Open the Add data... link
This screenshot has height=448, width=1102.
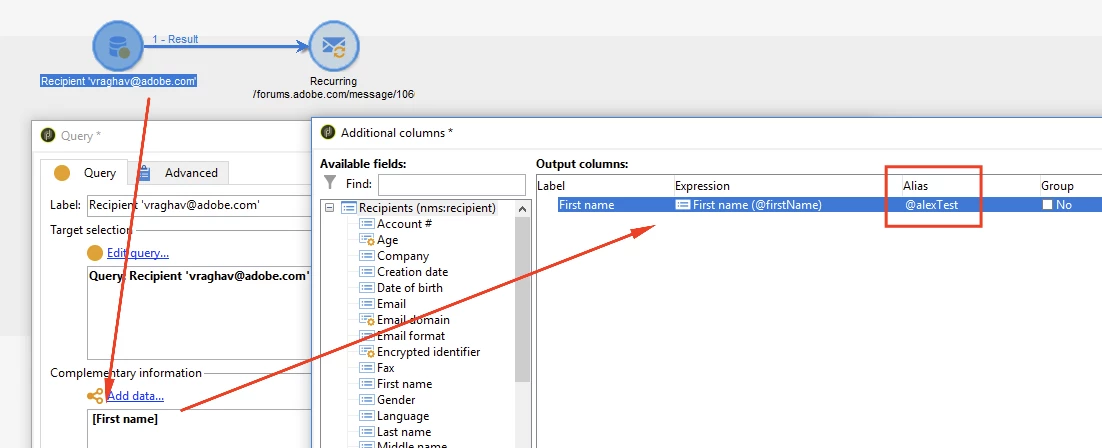pyautogui.click(x=136, y=396)
